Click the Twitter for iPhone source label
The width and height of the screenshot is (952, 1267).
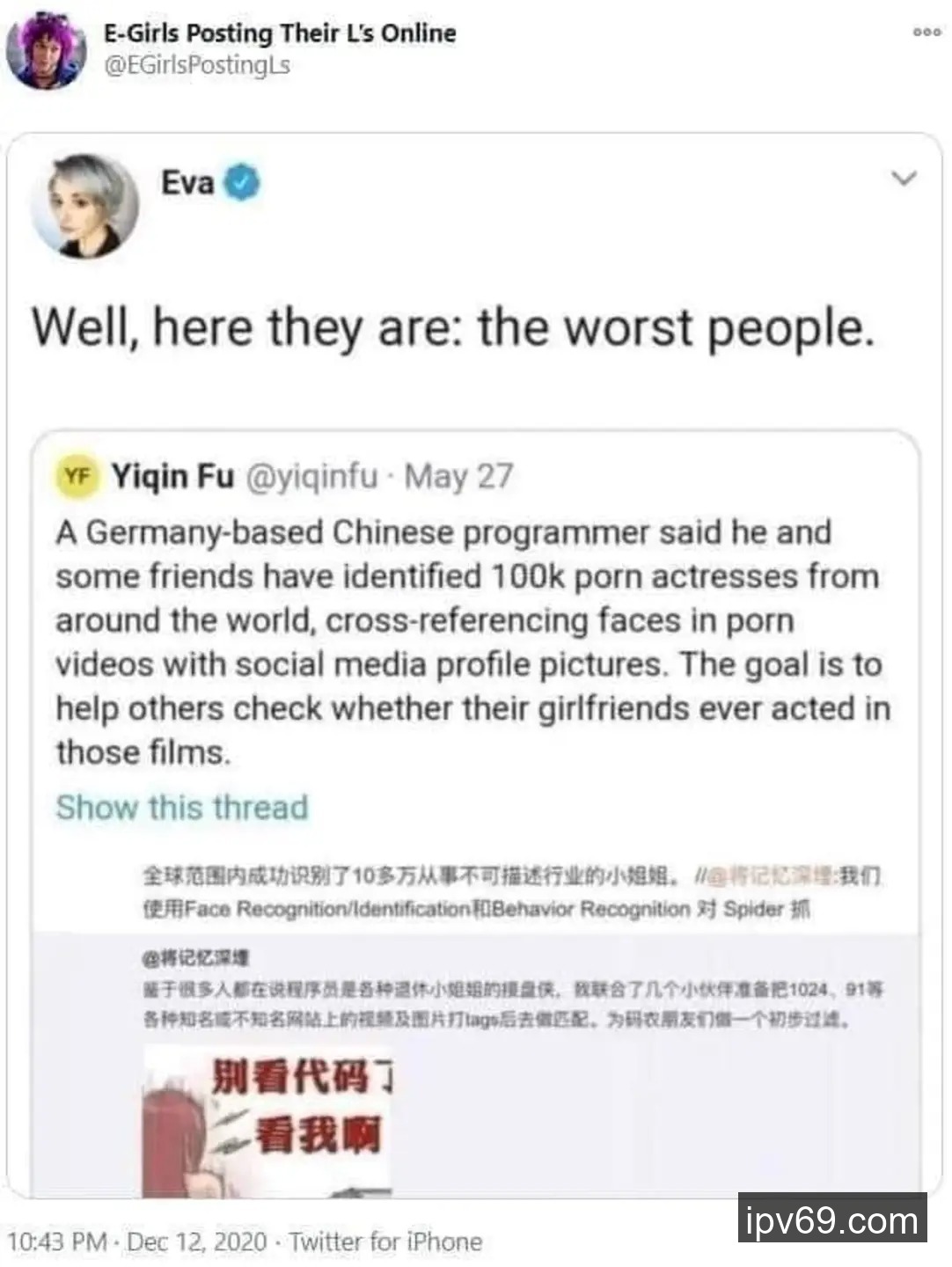pos(385,1241)
